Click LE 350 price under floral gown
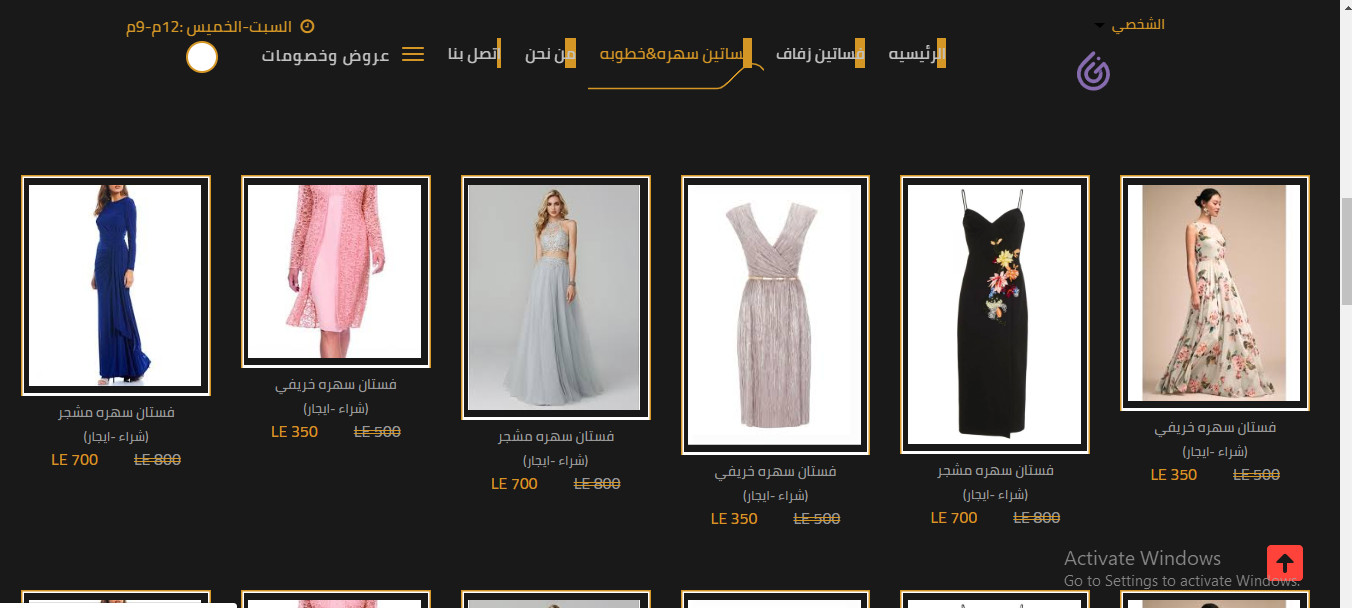The height and width of the screenshot is (608, 1352). (x=1174, y=475)
